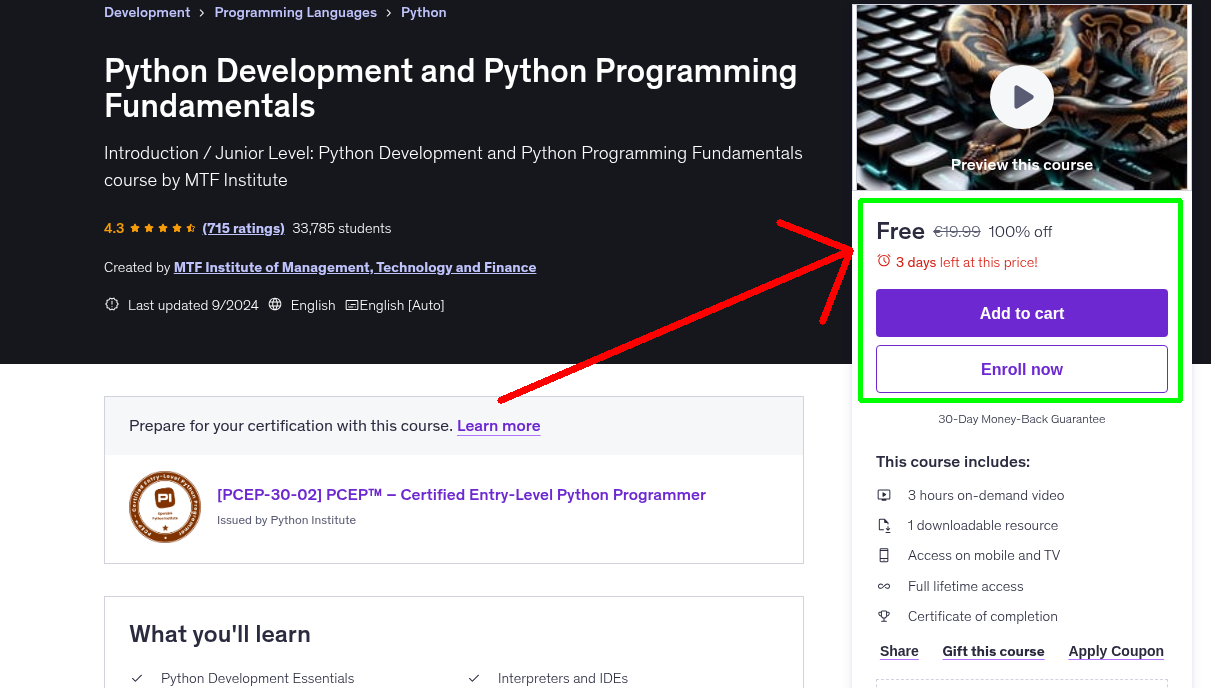The image size is (1211, 688).
Task: Click the 33,785 students text
Action: coord(342,228)
